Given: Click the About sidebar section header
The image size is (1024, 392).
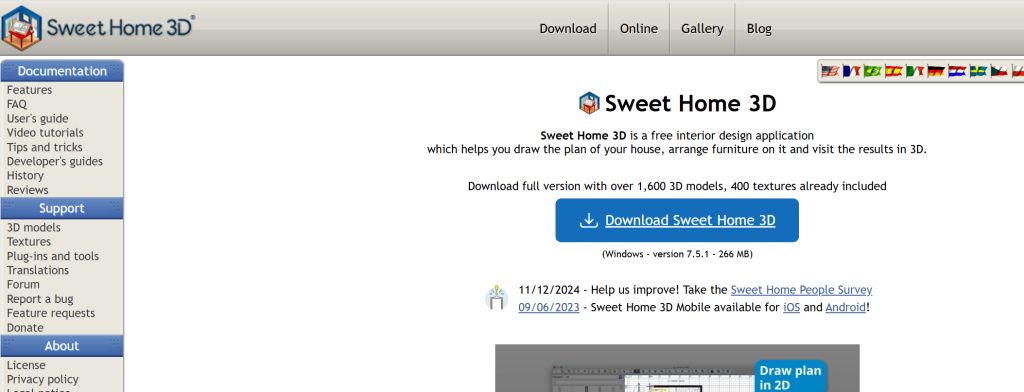Looking at the screenshot, I should coord(62,346).
